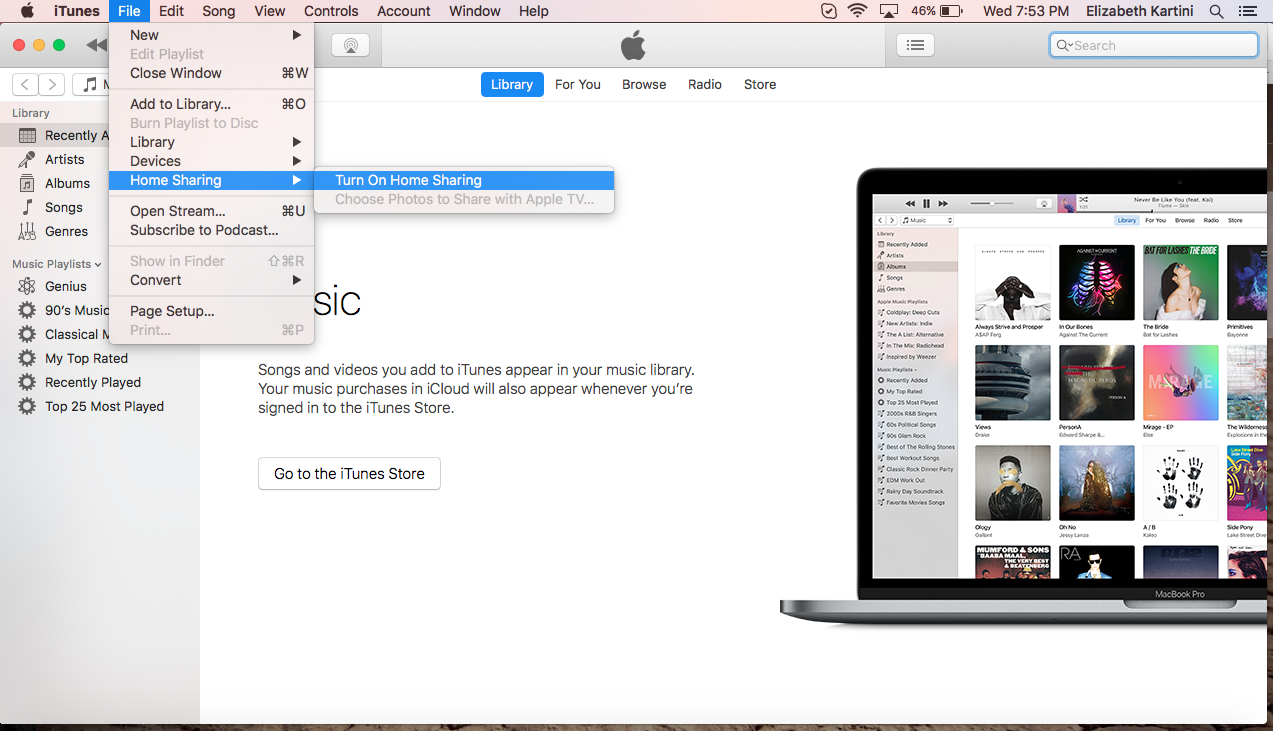This screenshot has height=731, width=1273.
Task: Click the Artists microphone icon in sidebar
Action: [27, 159]
